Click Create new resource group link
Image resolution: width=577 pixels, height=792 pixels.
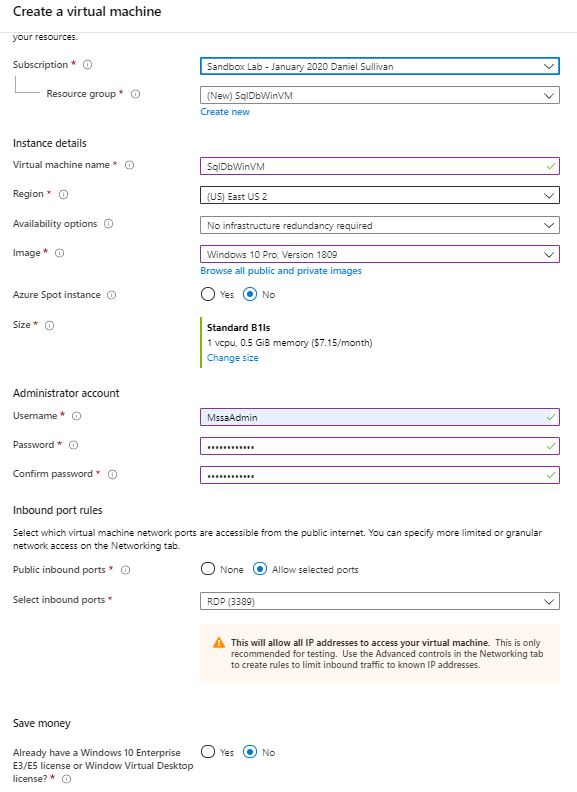click(225, 112)
